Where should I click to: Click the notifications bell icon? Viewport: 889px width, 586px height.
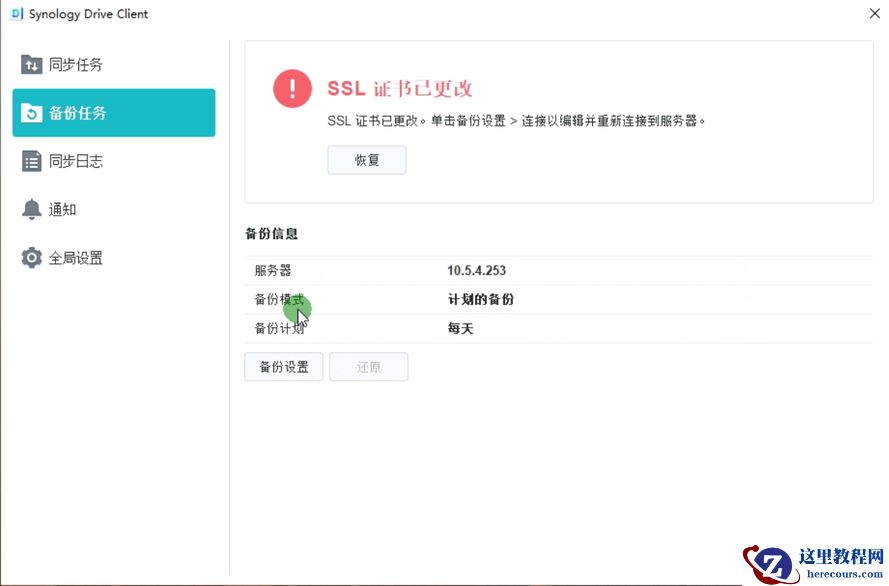31,209
